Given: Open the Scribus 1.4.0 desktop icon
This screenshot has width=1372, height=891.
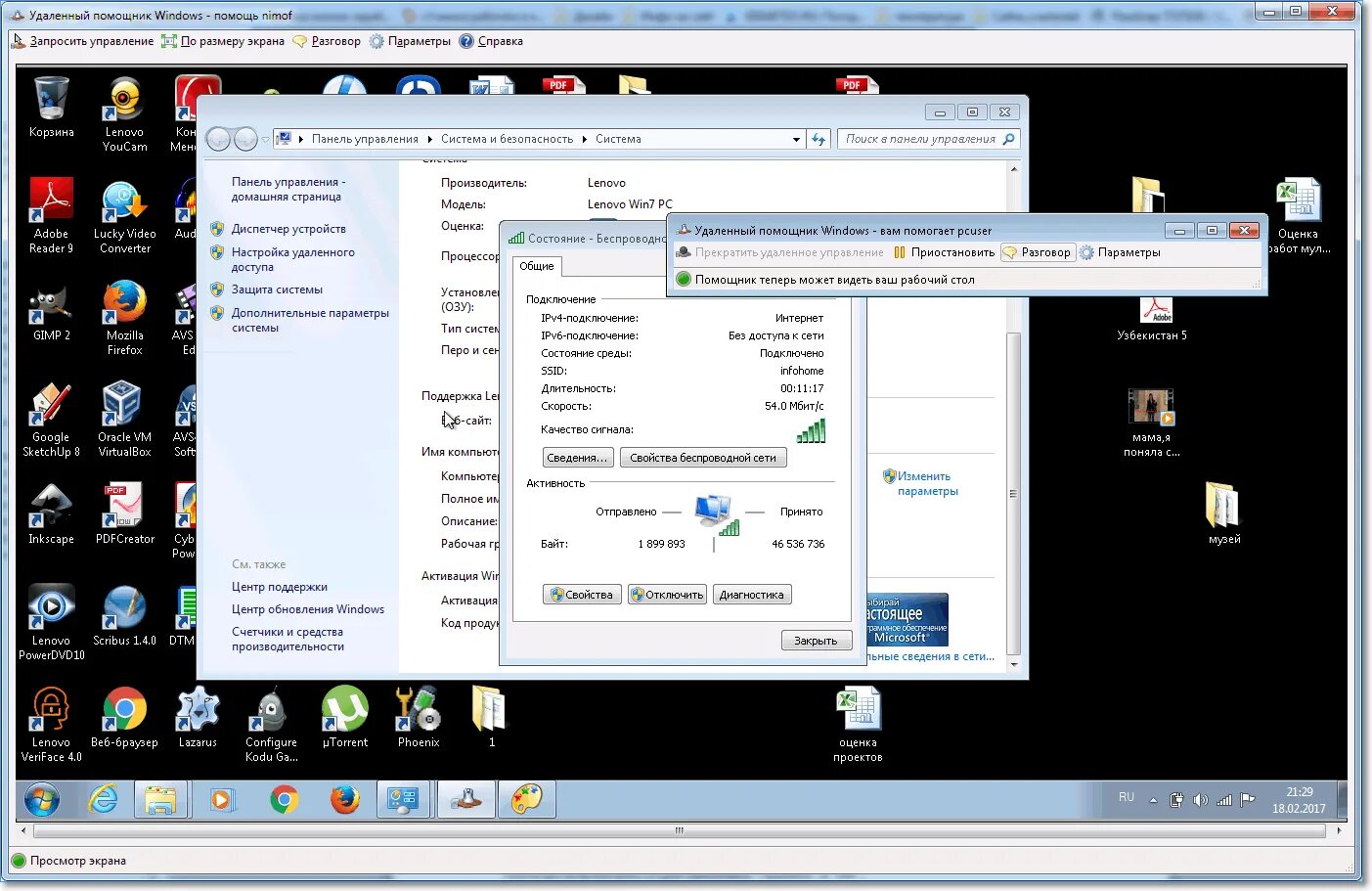Looking at the screenshot, I should pyautogui.click(x=124, y=616).
